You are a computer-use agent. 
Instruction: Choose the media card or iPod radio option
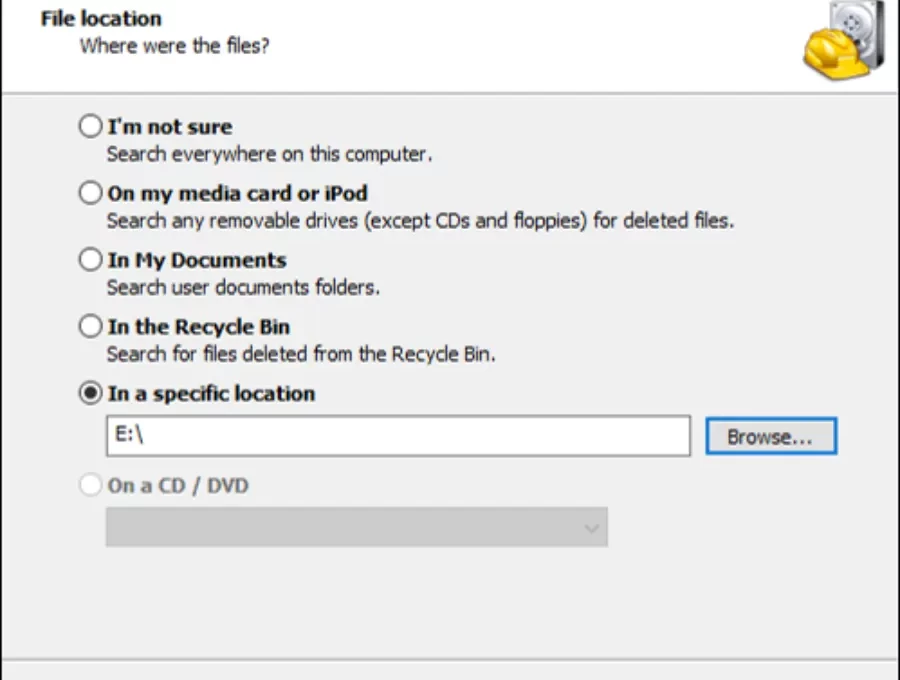coord(90,193)
